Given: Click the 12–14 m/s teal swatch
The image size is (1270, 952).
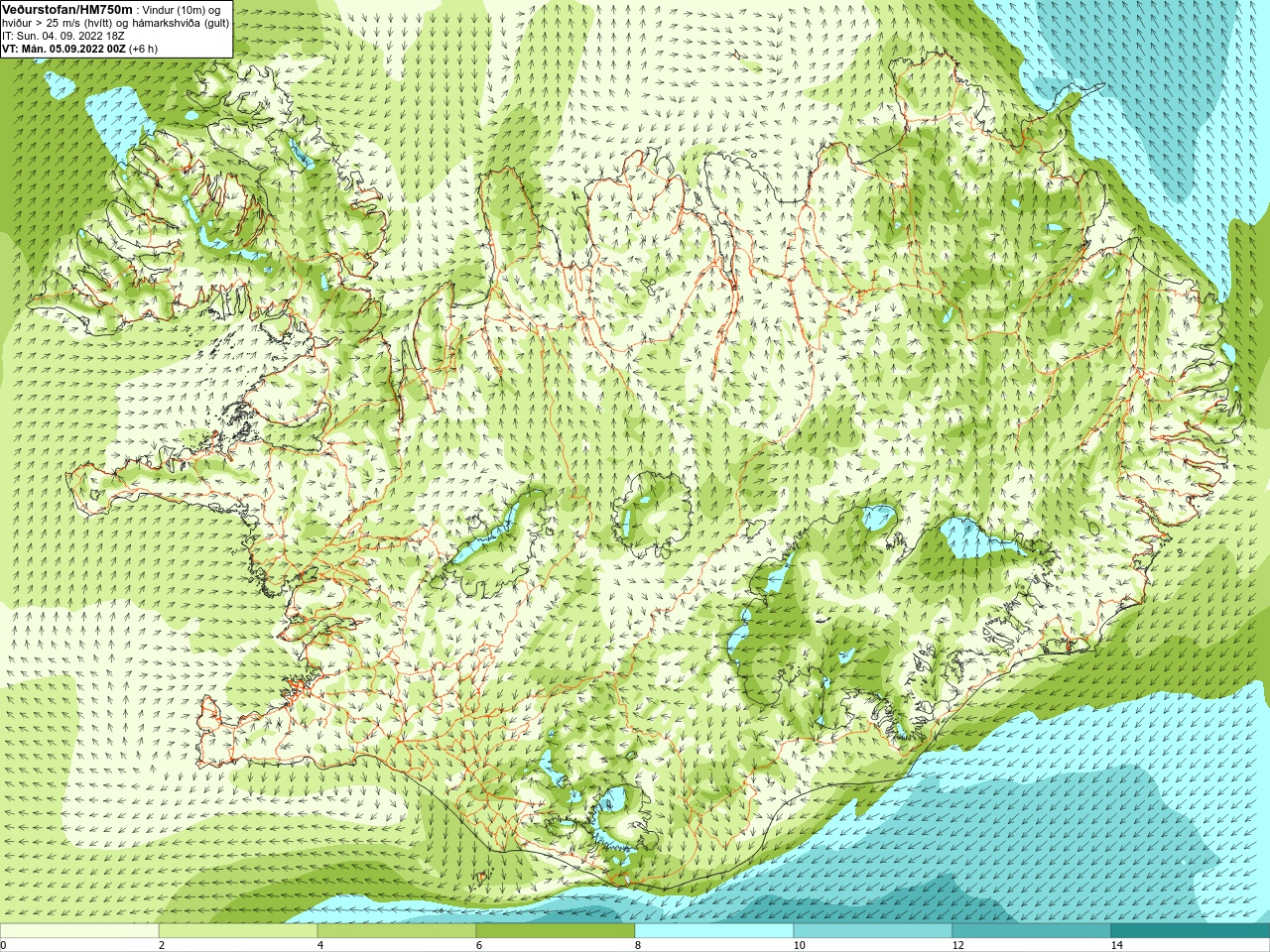Looking at the screenshot, I should 1032,931.
